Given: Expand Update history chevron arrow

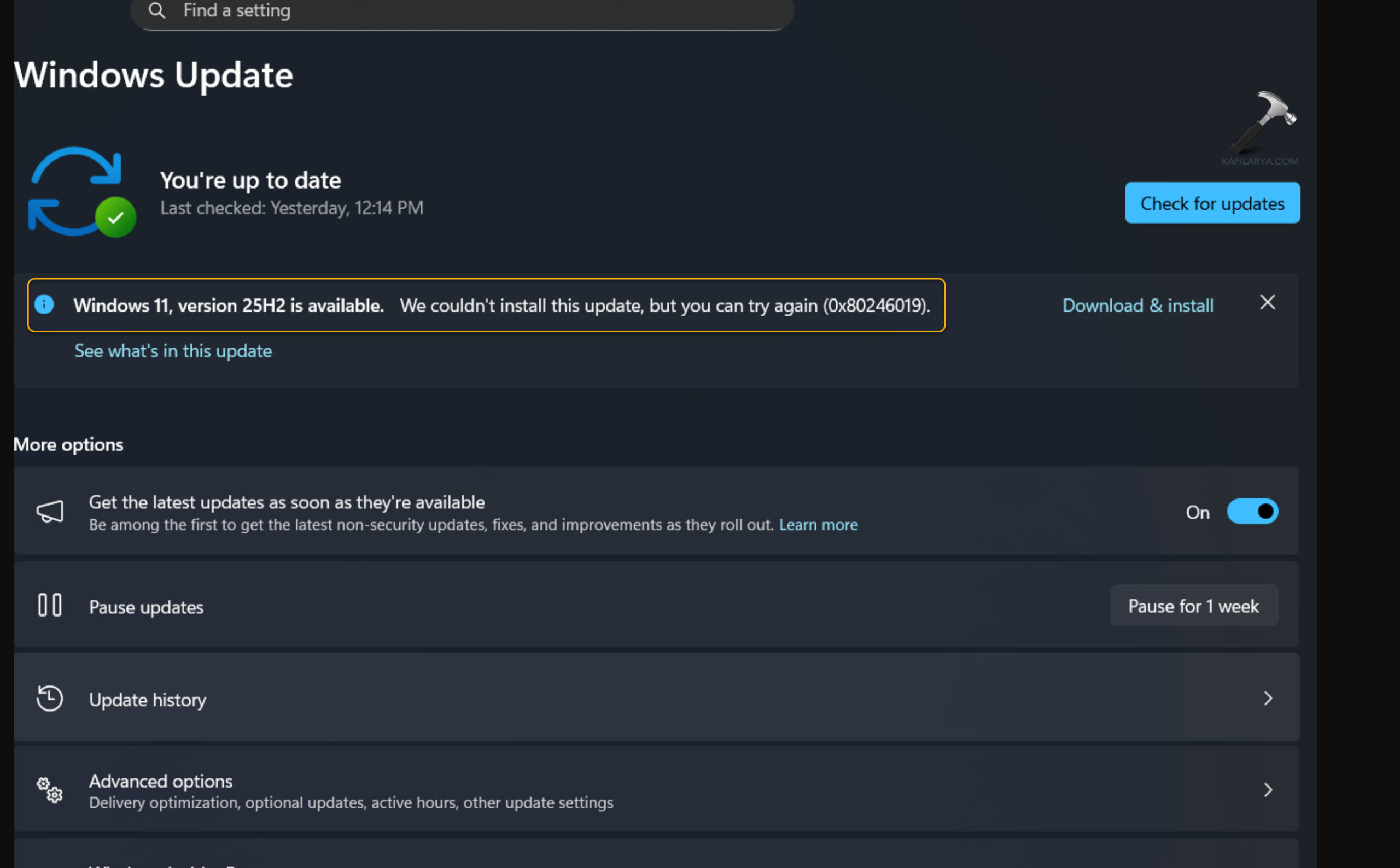Looking at the screenshot, I should (x=1268, y=698).
